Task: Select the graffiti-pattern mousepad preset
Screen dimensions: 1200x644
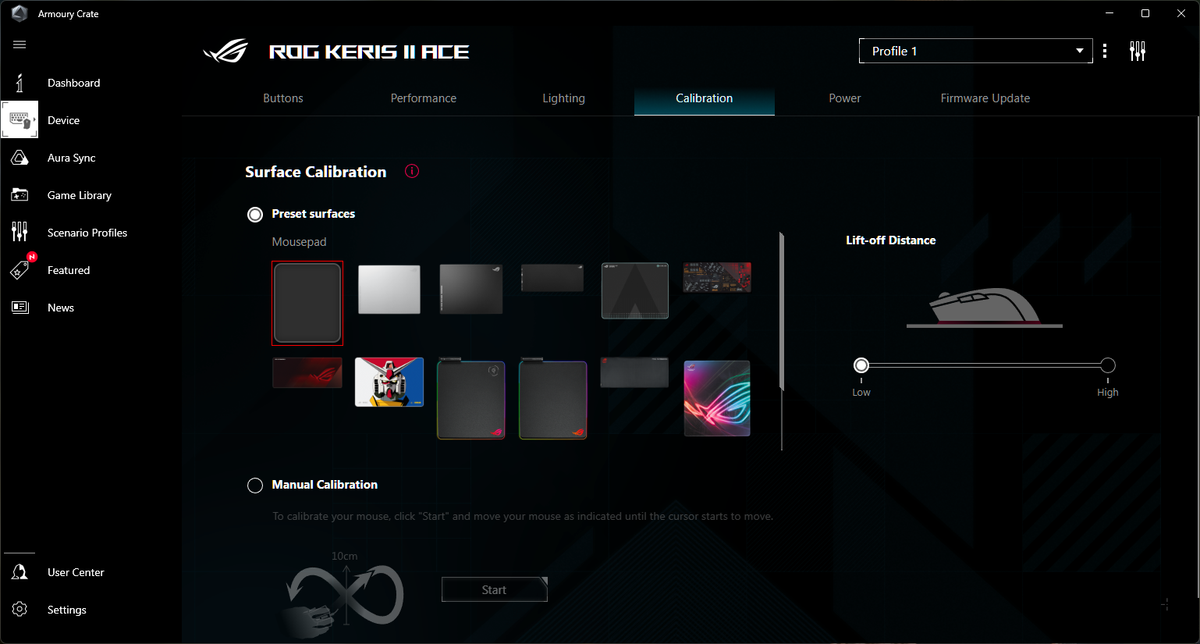Action: [x=717, y=277]
